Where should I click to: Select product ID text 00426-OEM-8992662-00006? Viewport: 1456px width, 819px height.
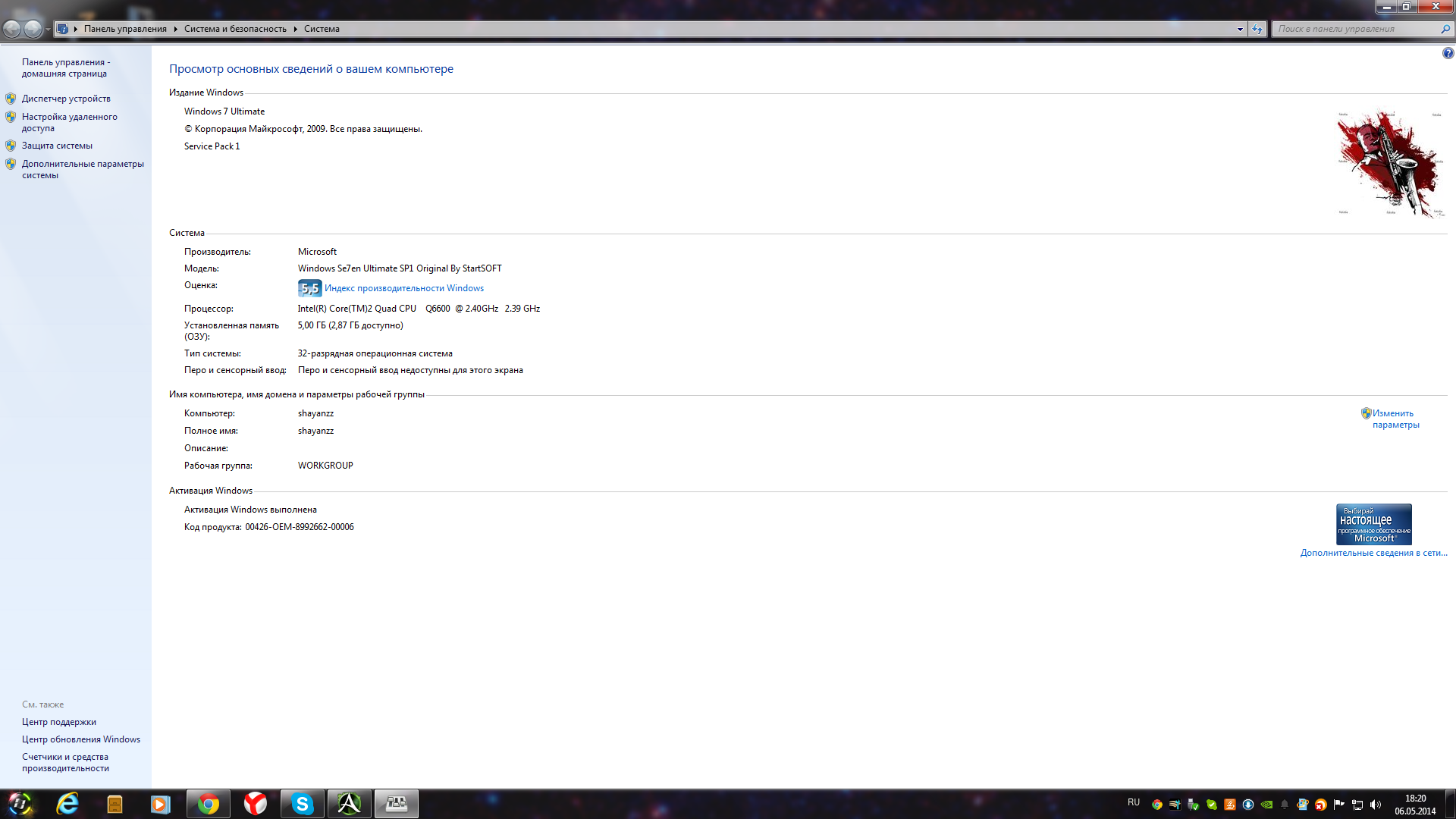pos(300,527)
